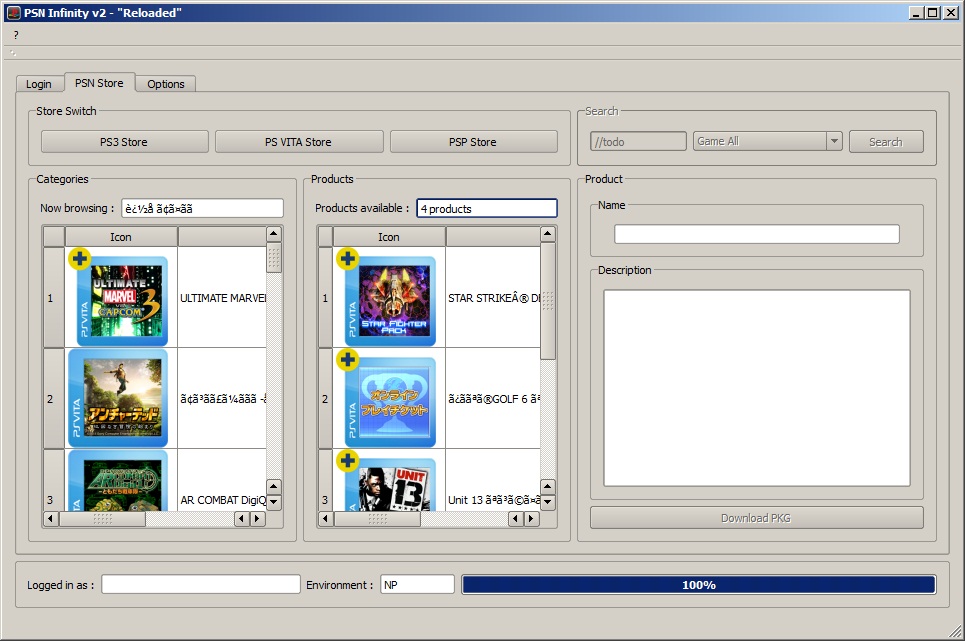
Task: Click the Search button
Action: click(x=886, y=141)
